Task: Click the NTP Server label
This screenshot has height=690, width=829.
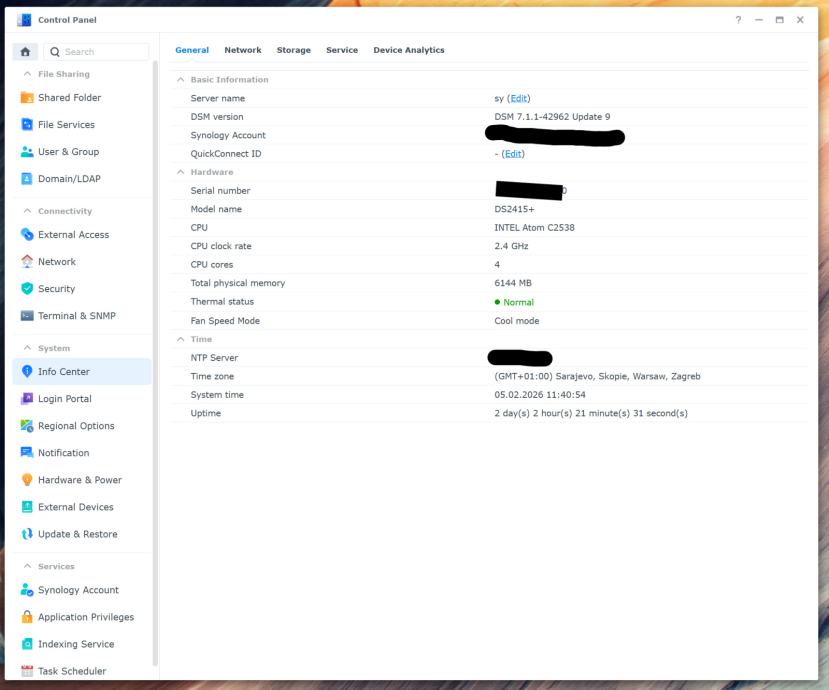Action: [214, 358]
